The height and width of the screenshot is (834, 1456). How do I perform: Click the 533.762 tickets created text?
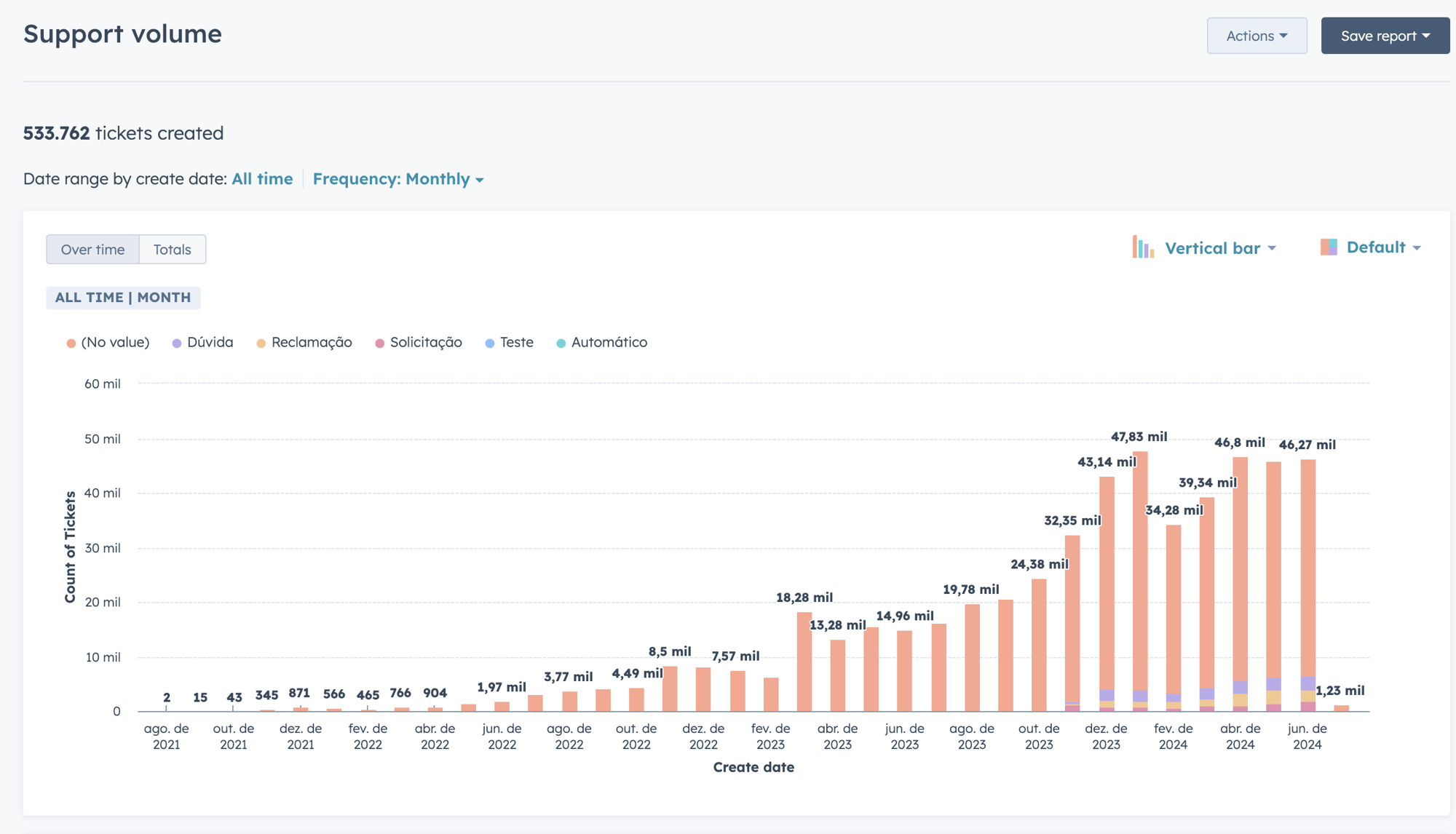click(123, 133)
